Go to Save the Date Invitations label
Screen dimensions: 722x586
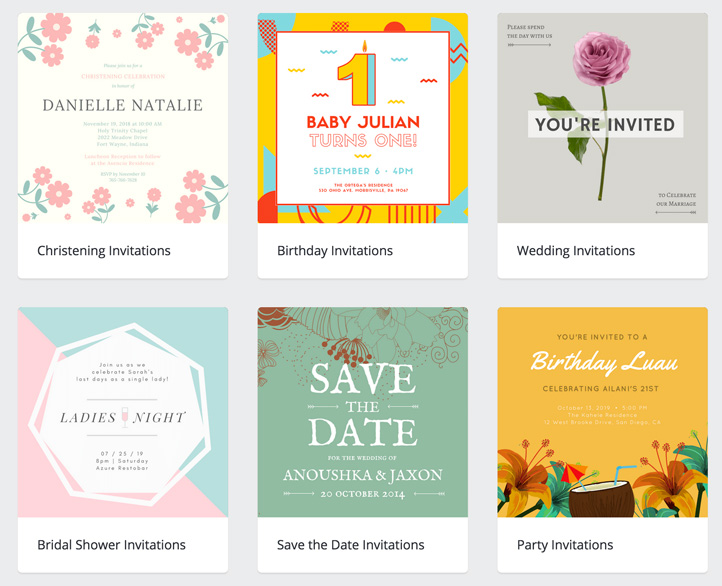351,545
